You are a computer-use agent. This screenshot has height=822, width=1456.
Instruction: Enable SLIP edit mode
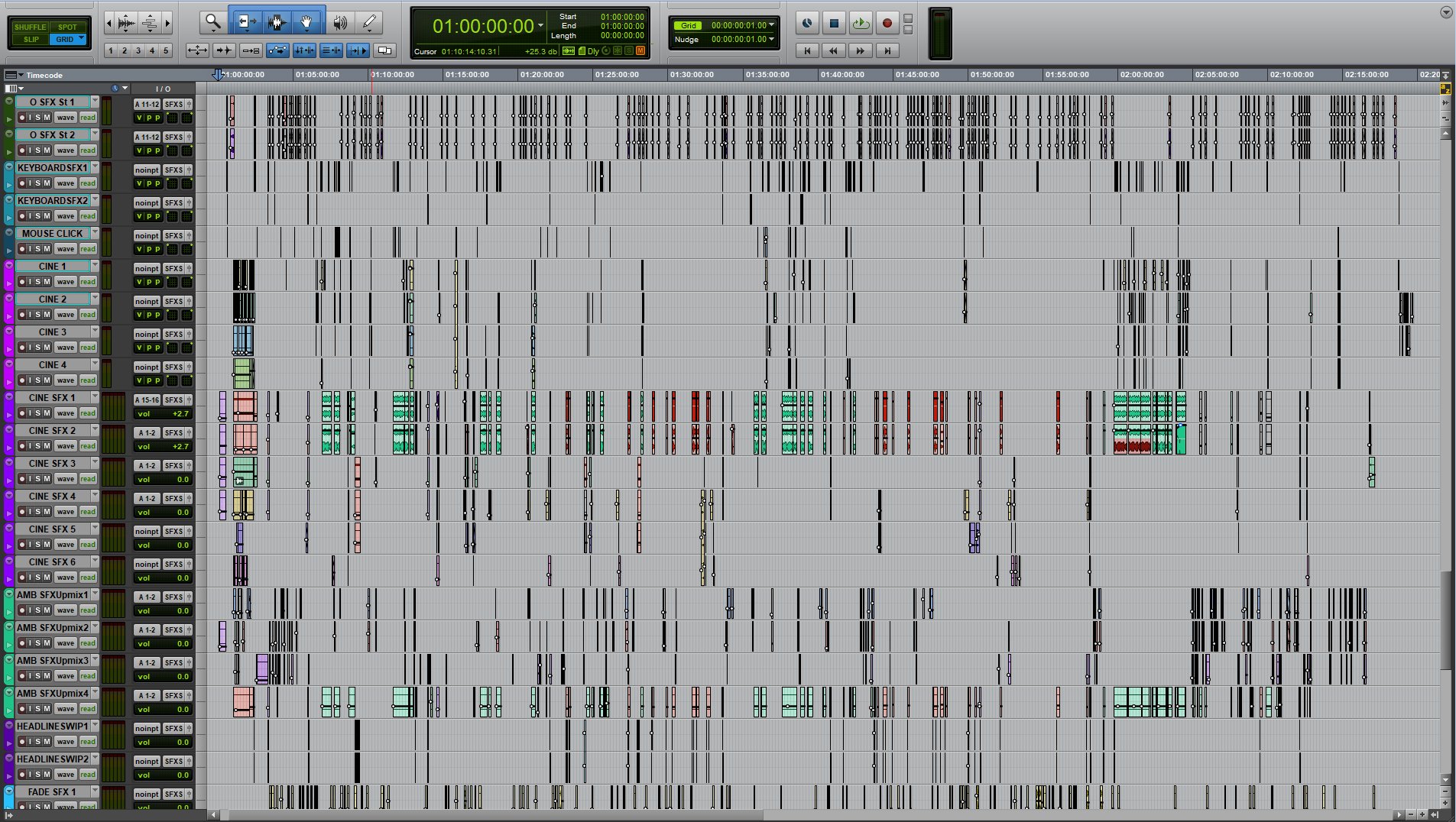31,39
